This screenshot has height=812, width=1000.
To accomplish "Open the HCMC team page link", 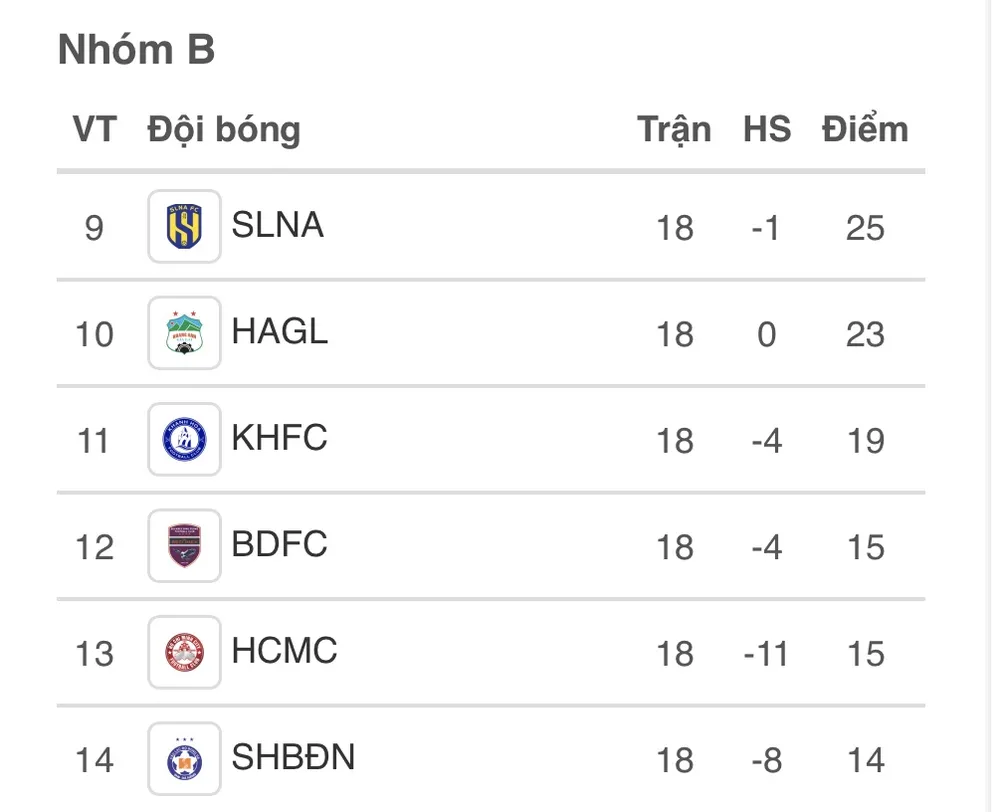I will pyautogui.click(x=285, y=651).
